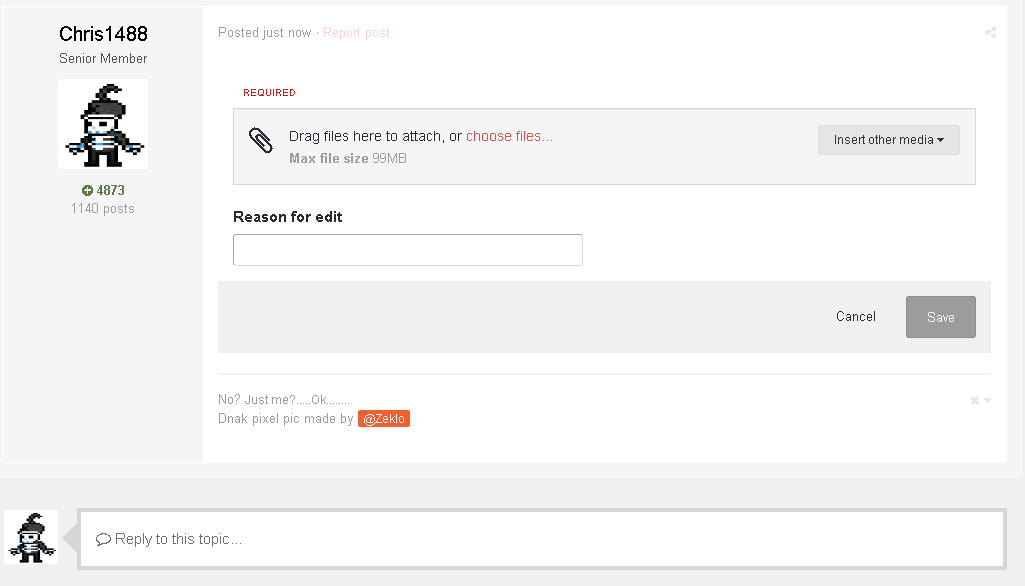Click the share post icon

tap(990, 33)
